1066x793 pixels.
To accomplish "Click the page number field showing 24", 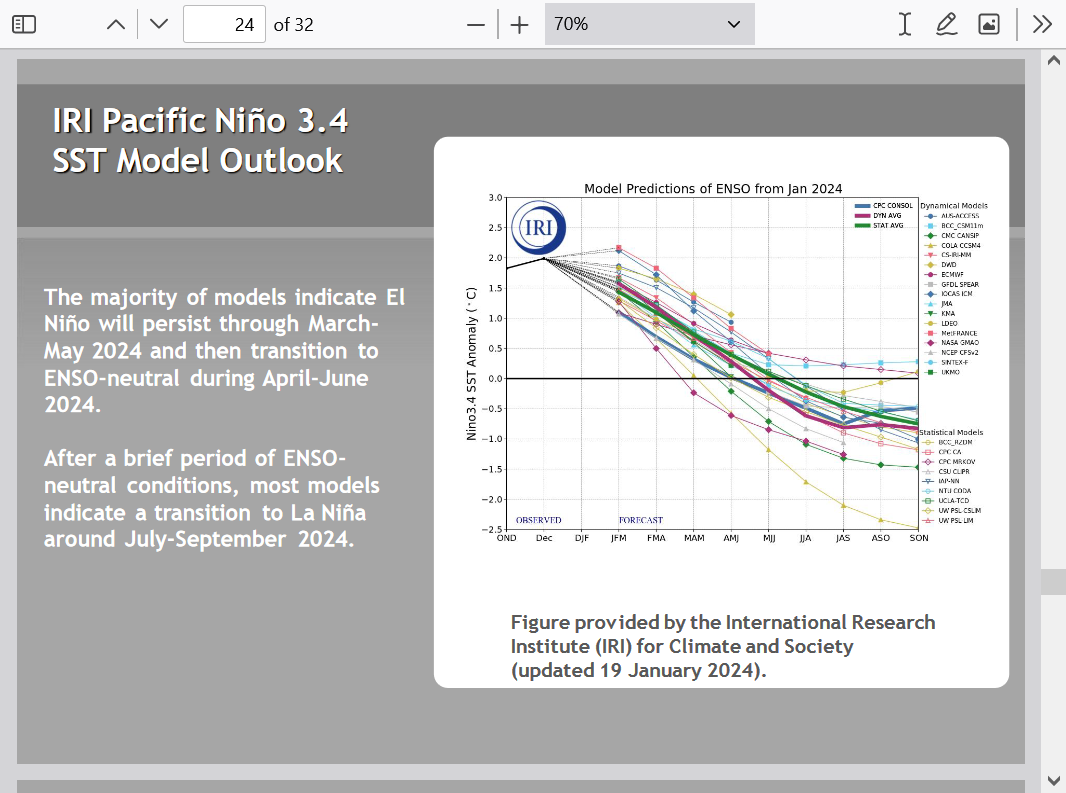I will 224,24.
